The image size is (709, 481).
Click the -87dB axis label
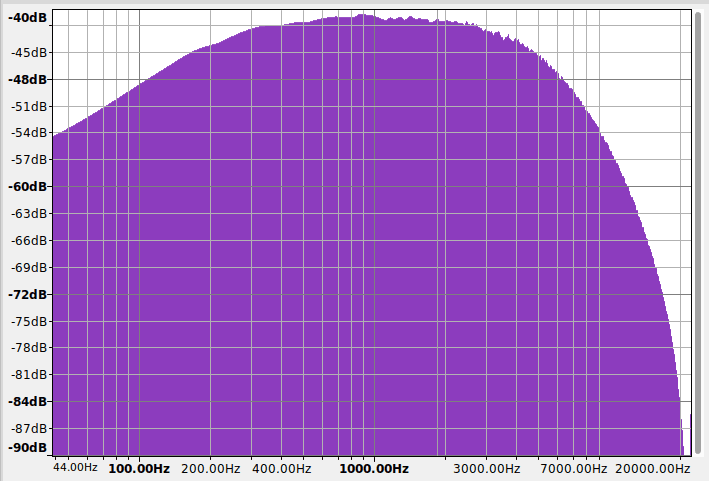(x=29, y=428)
